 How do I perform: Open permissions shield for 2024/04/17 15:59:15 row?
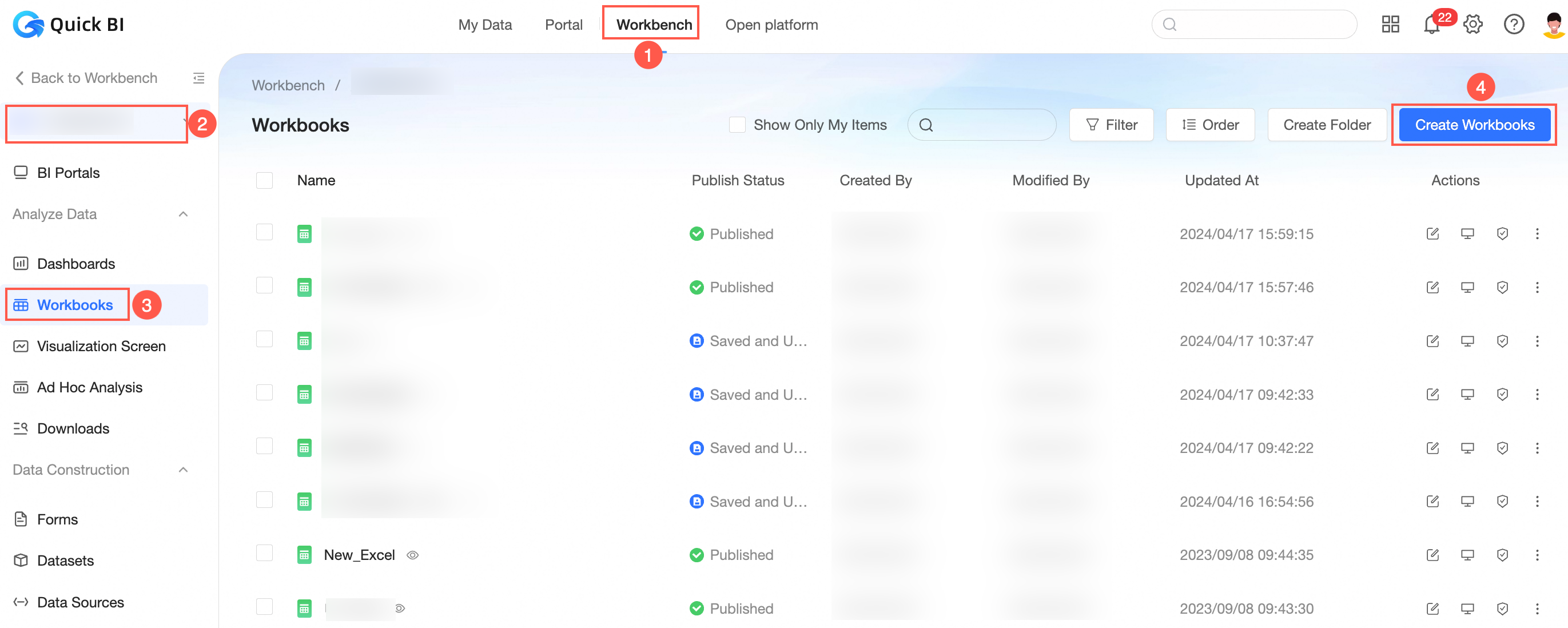tap(1502, 234)
